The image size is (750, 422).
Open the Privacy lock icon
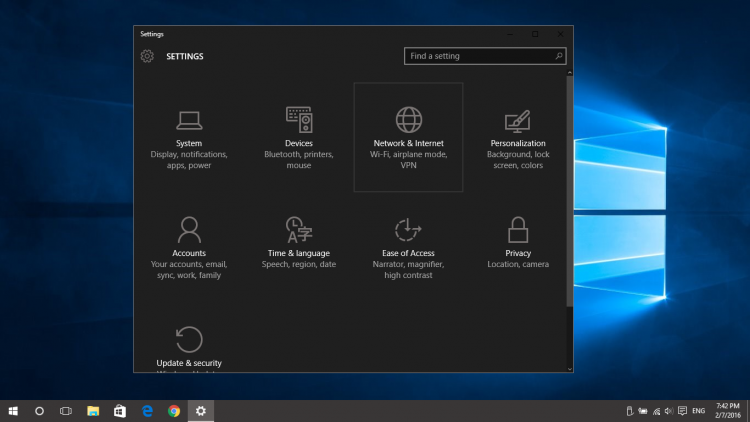tap(518, 230)
